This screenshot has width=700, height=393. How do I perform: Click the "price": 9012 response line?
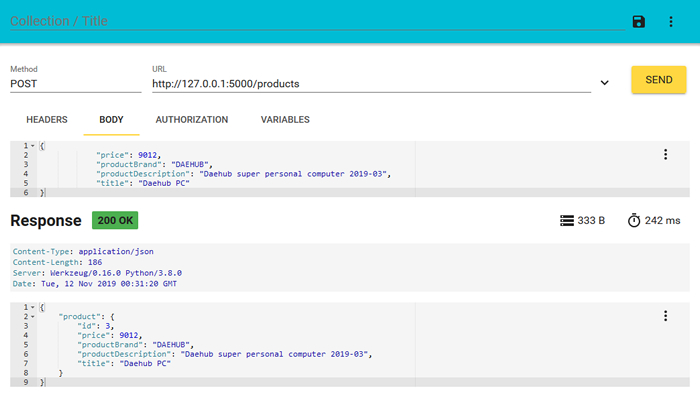coord(109,335)
